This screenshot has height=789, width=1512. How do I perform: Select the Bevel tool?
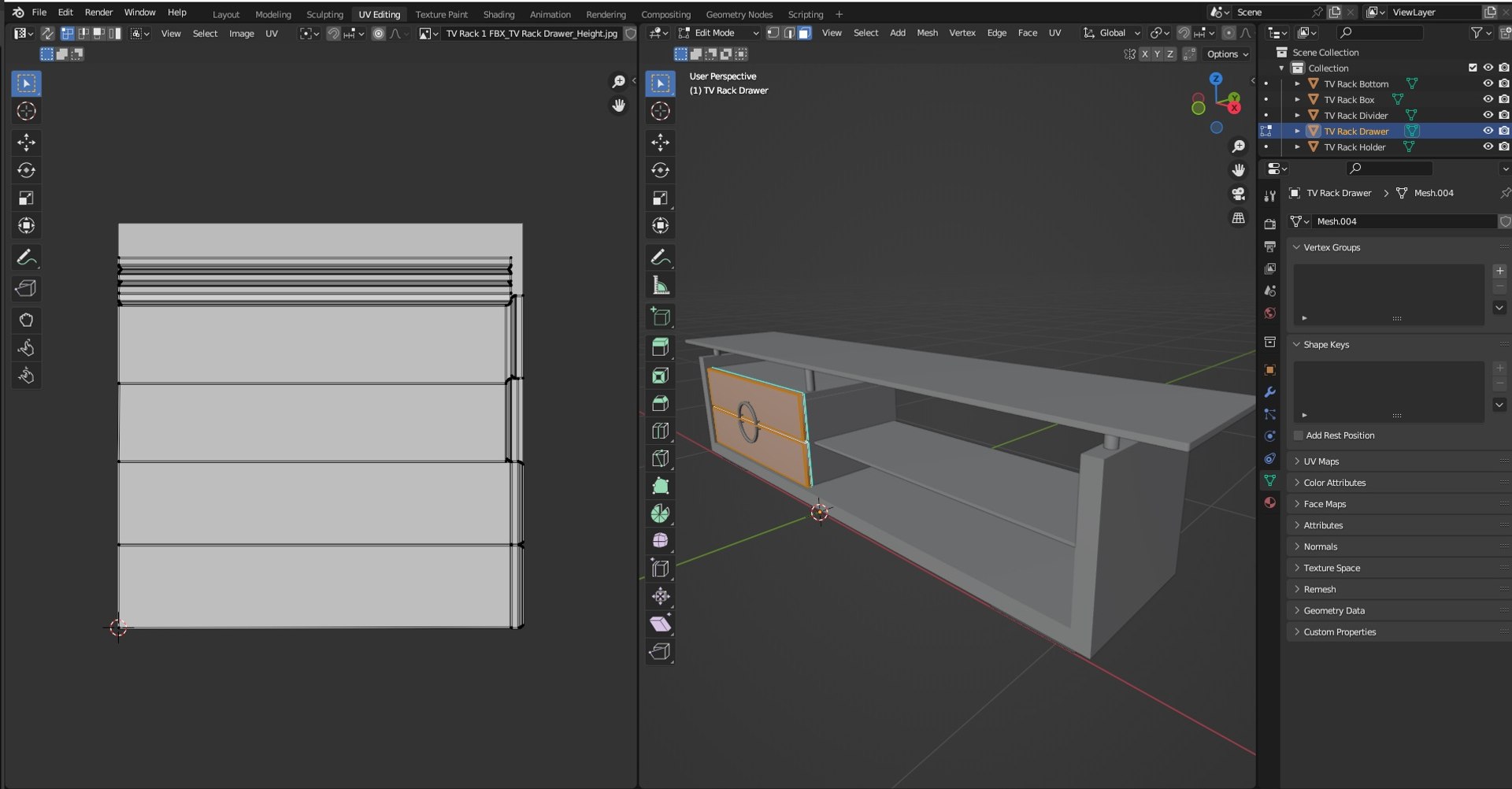click(x=660, y=403)
